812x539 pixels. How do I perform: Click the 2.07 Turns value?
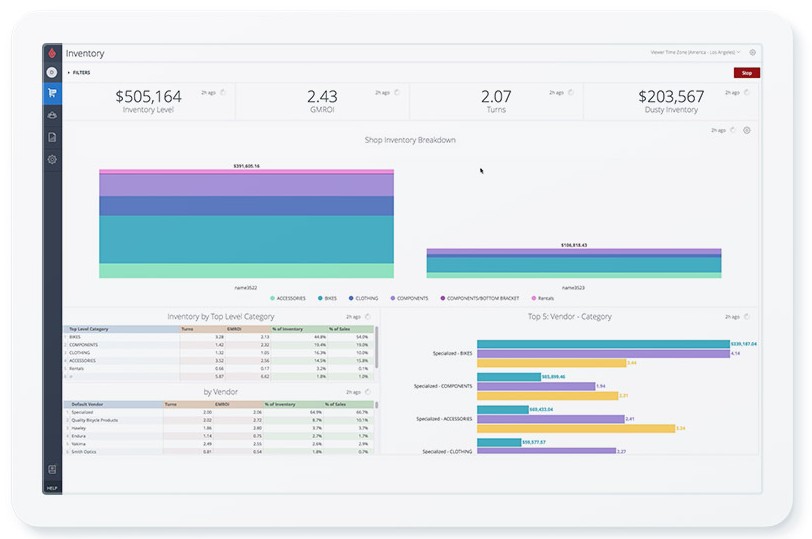pyautogui.click(x=496, y=96)
